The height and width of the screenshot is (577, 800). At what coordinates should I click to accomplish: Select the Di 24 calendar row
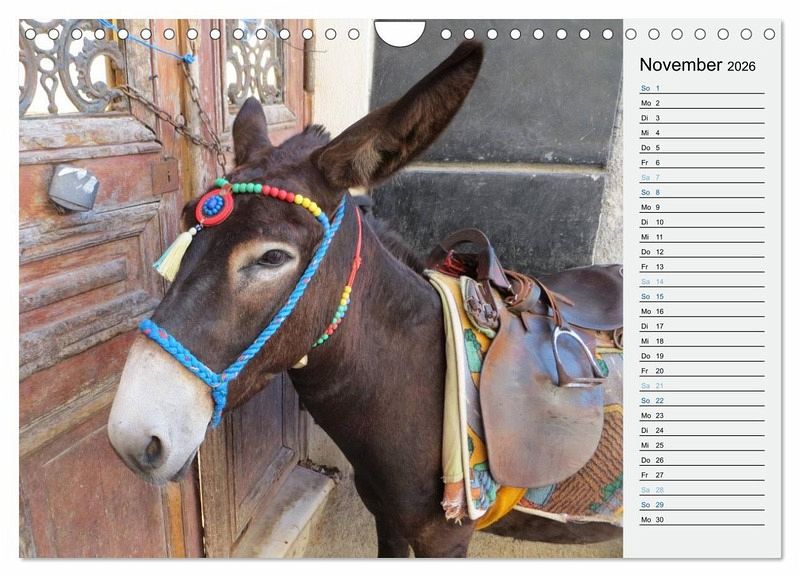pos(702,430)
